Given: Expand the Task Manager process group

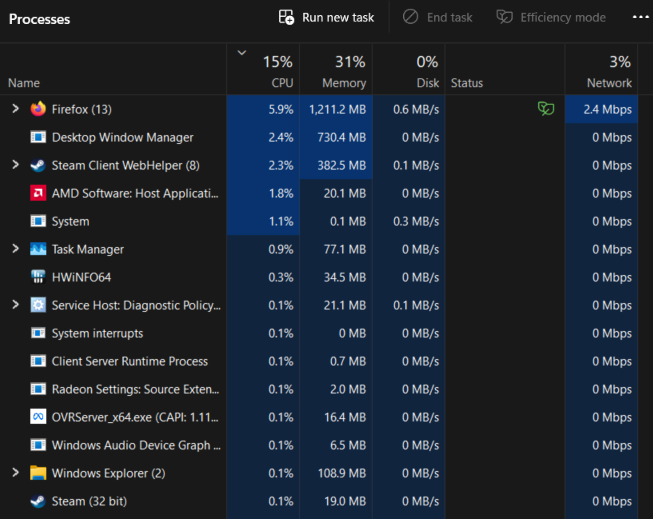Looking at the screenshot, I should [15, 249].
